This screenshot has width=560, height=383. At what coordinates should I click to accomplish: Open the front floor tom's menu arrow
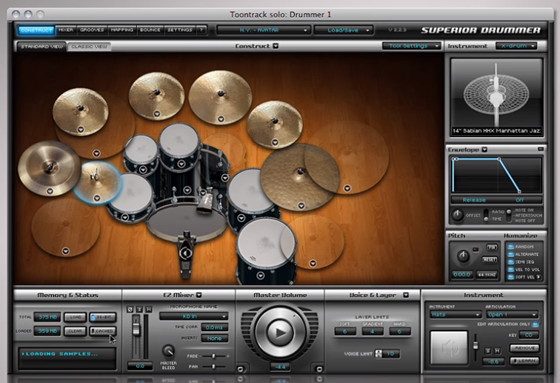coord(260,275)
